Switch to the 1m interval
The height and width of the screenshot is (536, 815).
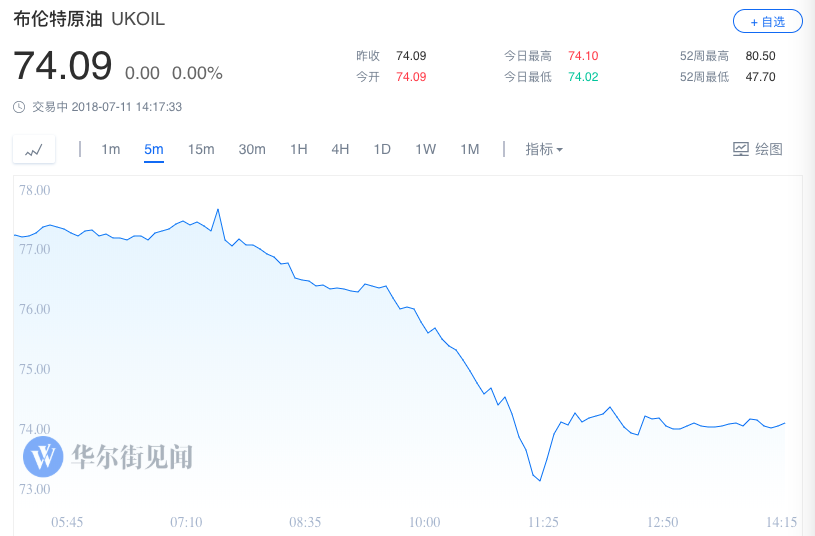tap(110, 149)
